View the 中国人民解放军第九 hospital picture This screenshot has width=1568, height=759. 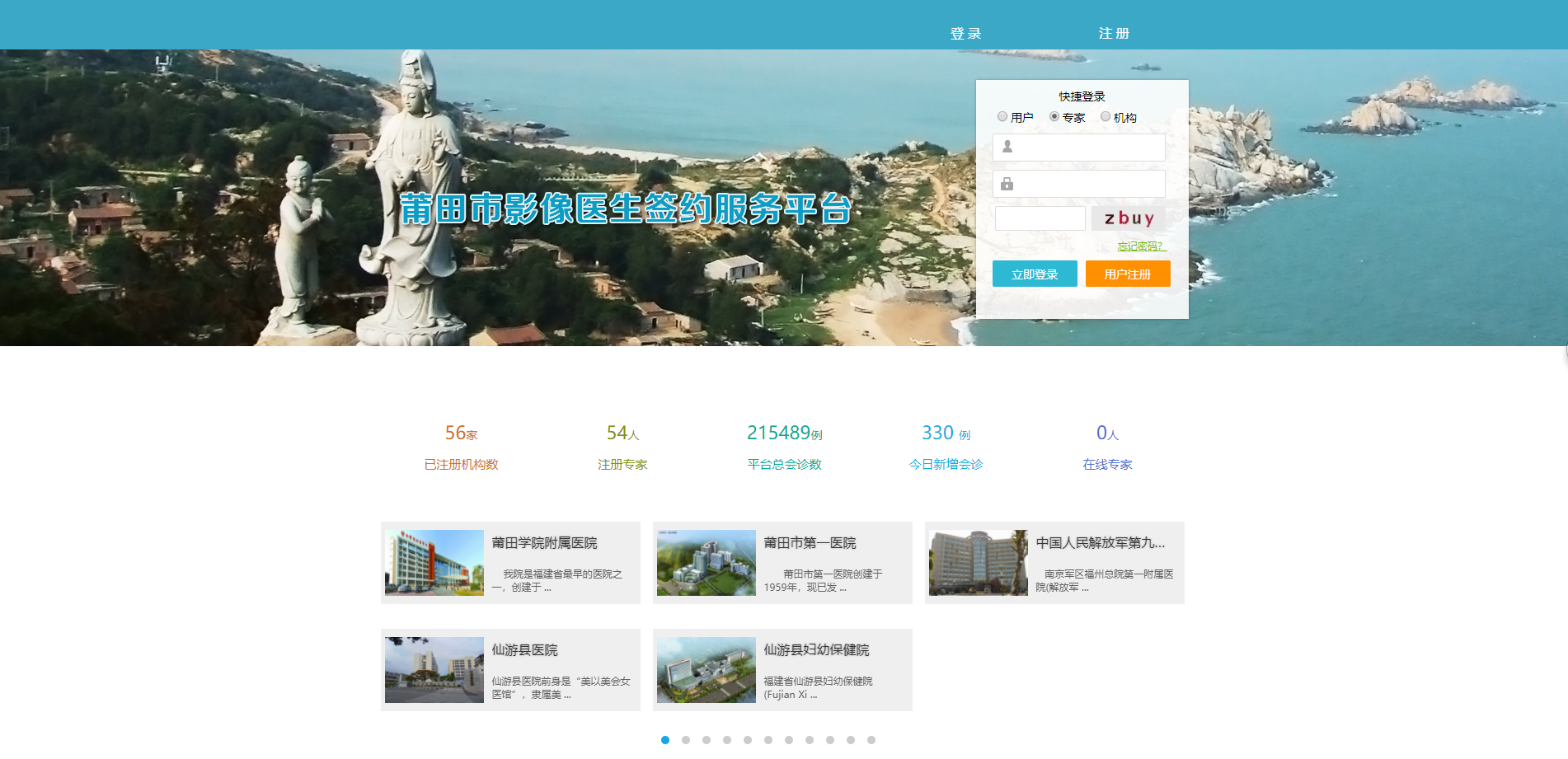click(979, 563)
